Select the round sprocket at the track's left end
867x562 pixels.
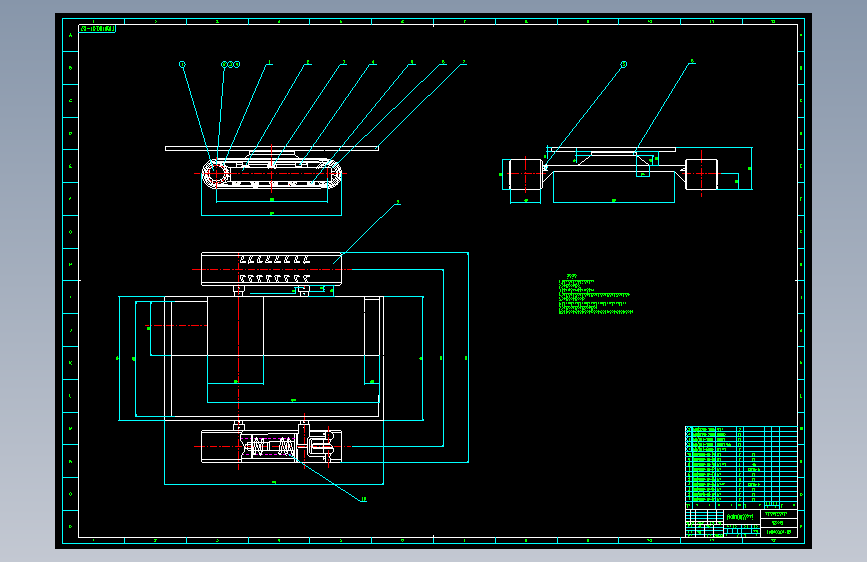(x=216, y=174)
